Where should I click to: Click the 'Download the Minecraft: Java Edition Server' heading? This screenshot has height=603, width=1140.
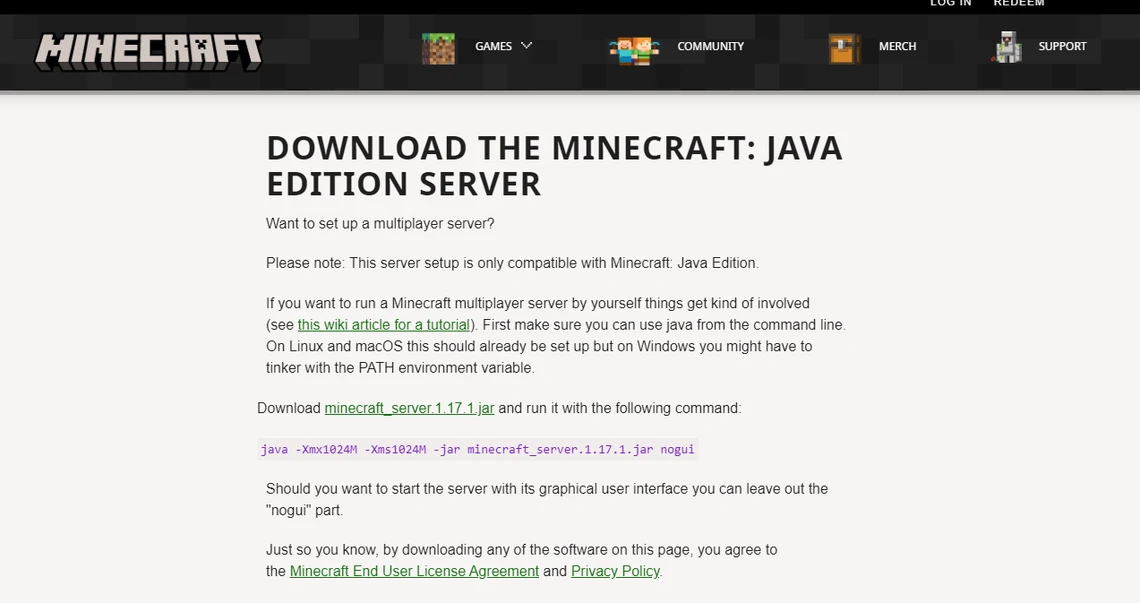pos(554,166)
